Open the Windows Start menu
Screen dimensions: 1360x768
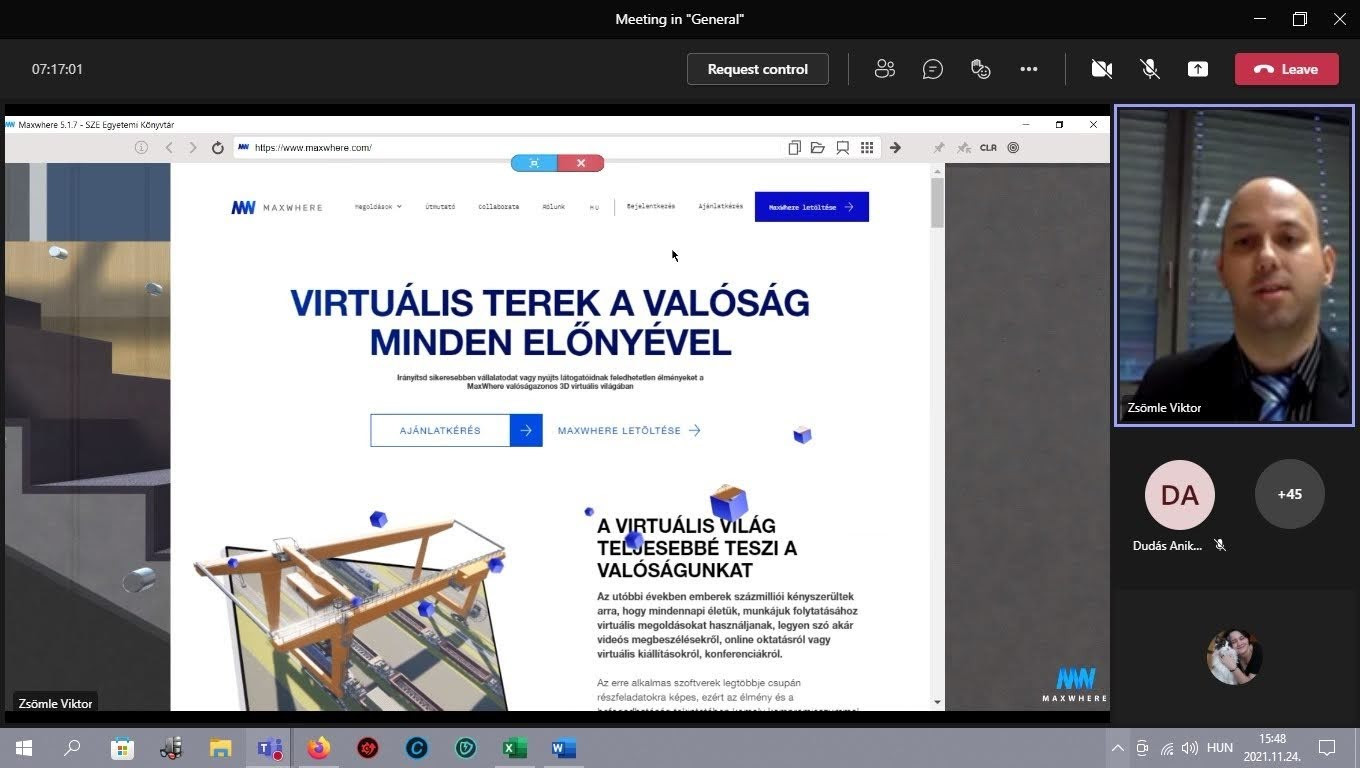point(23,748)
